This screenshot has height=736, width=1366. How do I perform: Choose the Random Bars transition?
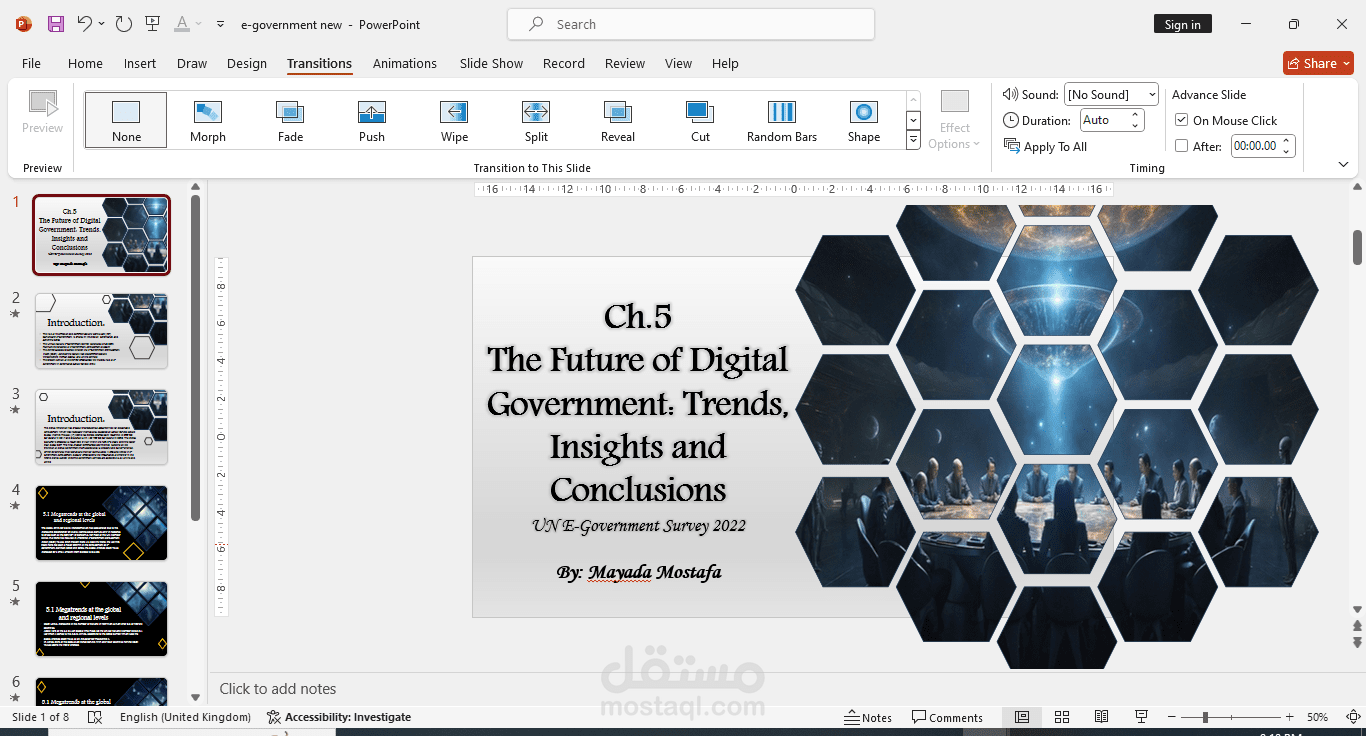coord(781,120)
